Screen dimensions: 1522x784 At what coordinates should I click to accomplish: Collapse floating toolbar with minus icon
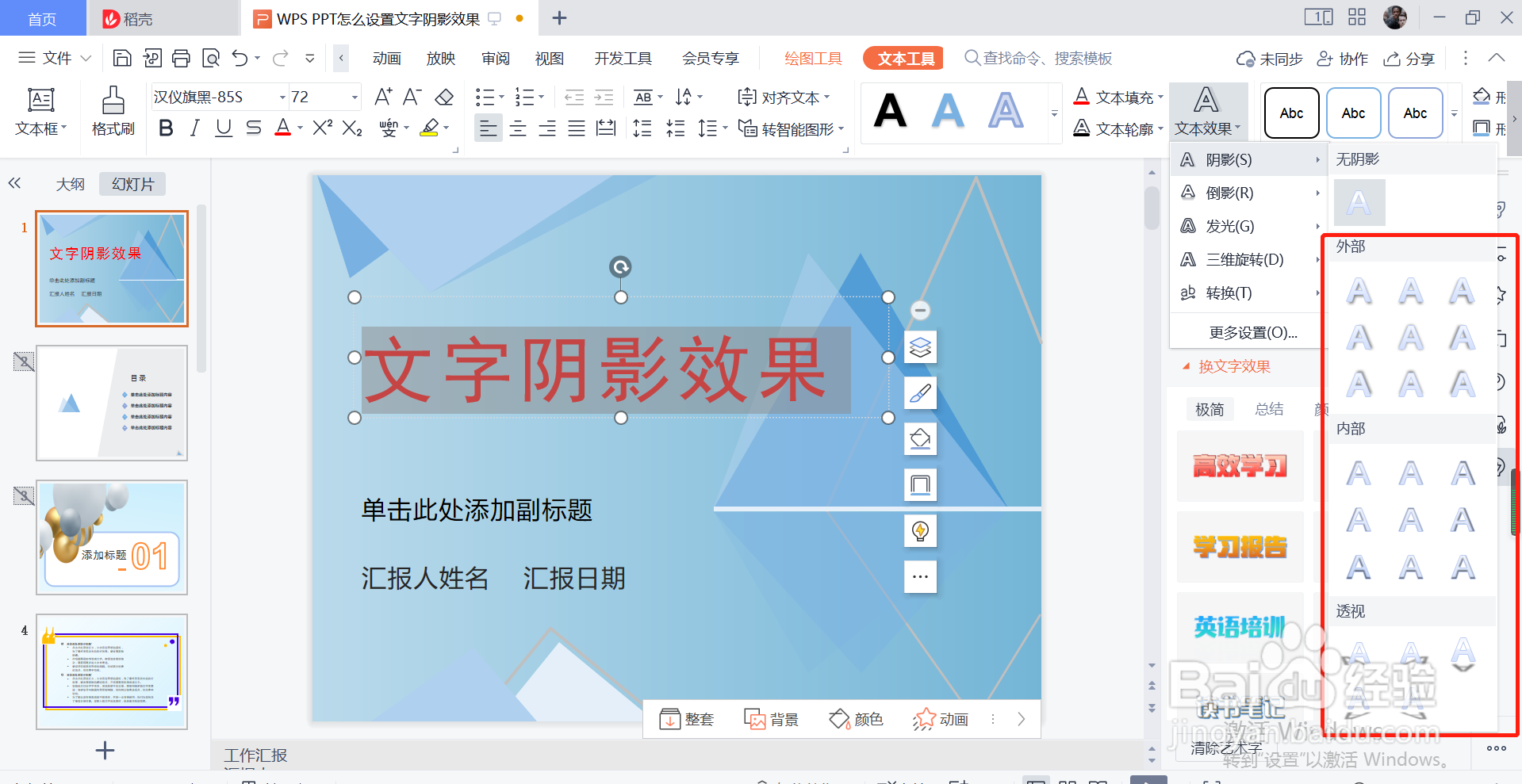[920, 310]
